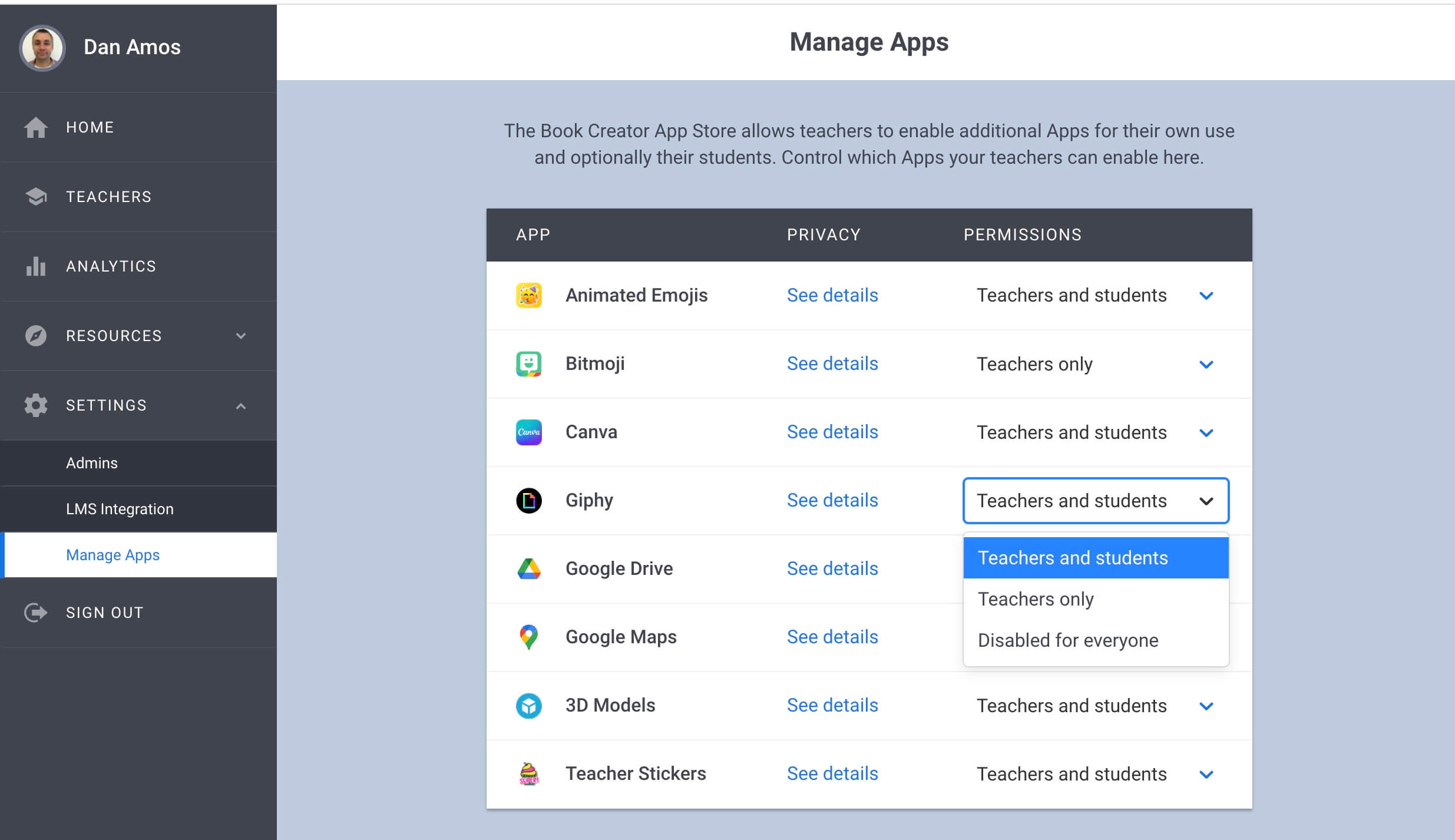1455x840 pixels.
Task: Expand the Resources chevron
Action: point(241,336)
